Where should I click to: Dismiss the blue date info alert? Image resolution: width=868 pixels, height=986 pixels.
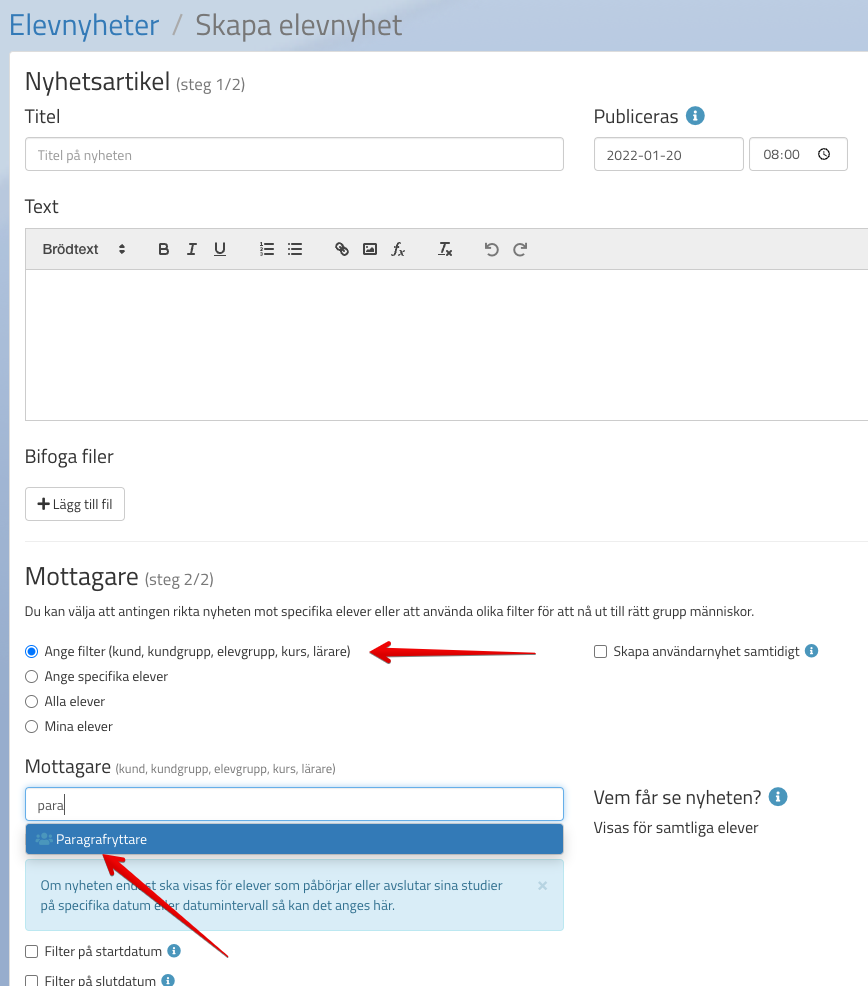[x=543, y=886]
